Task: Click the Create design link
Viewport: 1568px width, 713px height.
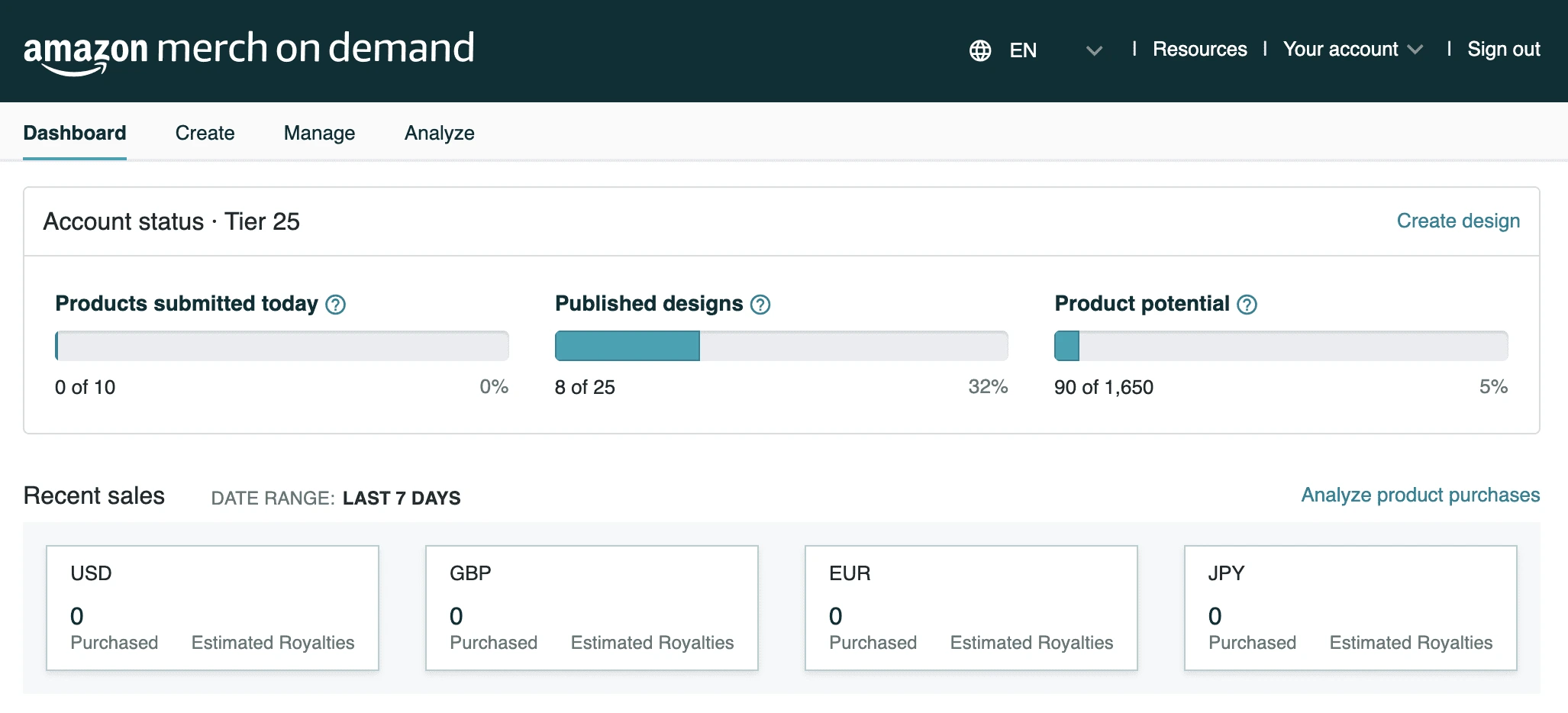Action: point(1457,221)
